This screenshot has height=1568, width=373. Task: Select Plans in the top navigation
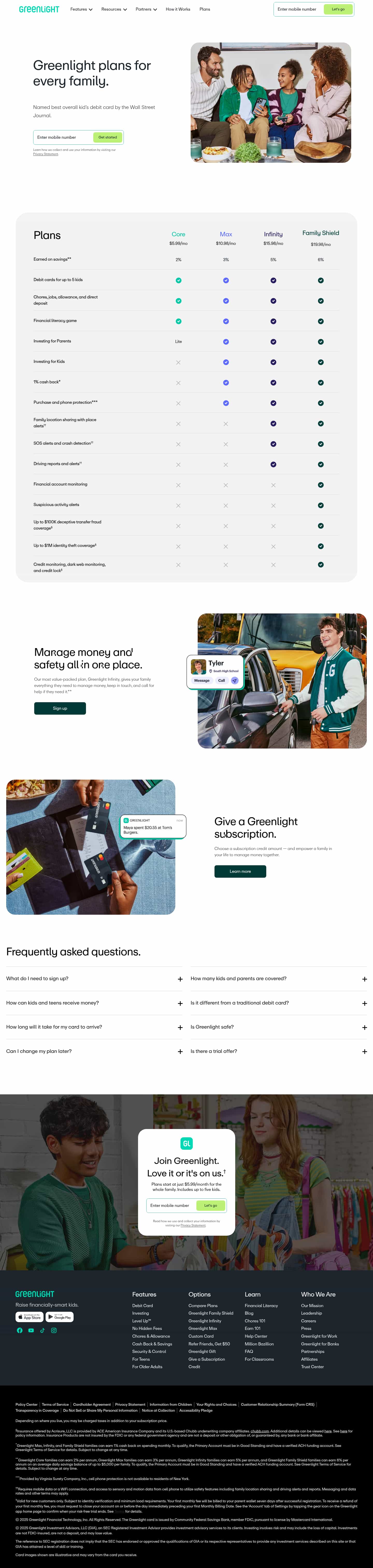[x=205, y=9]
